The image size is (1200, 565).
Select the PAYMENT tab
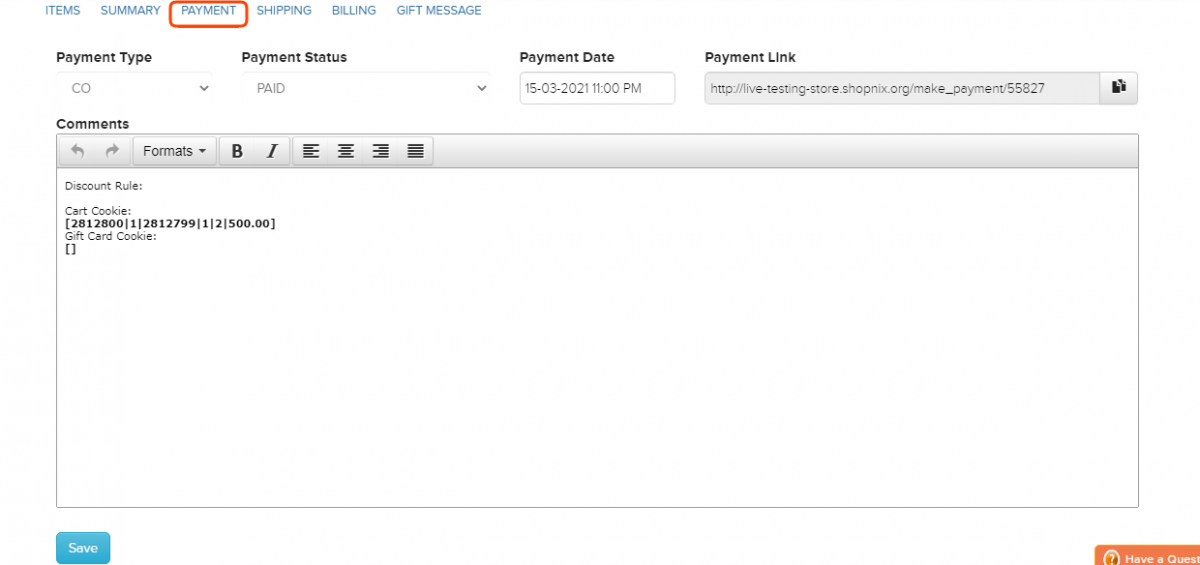click(208, 11)
